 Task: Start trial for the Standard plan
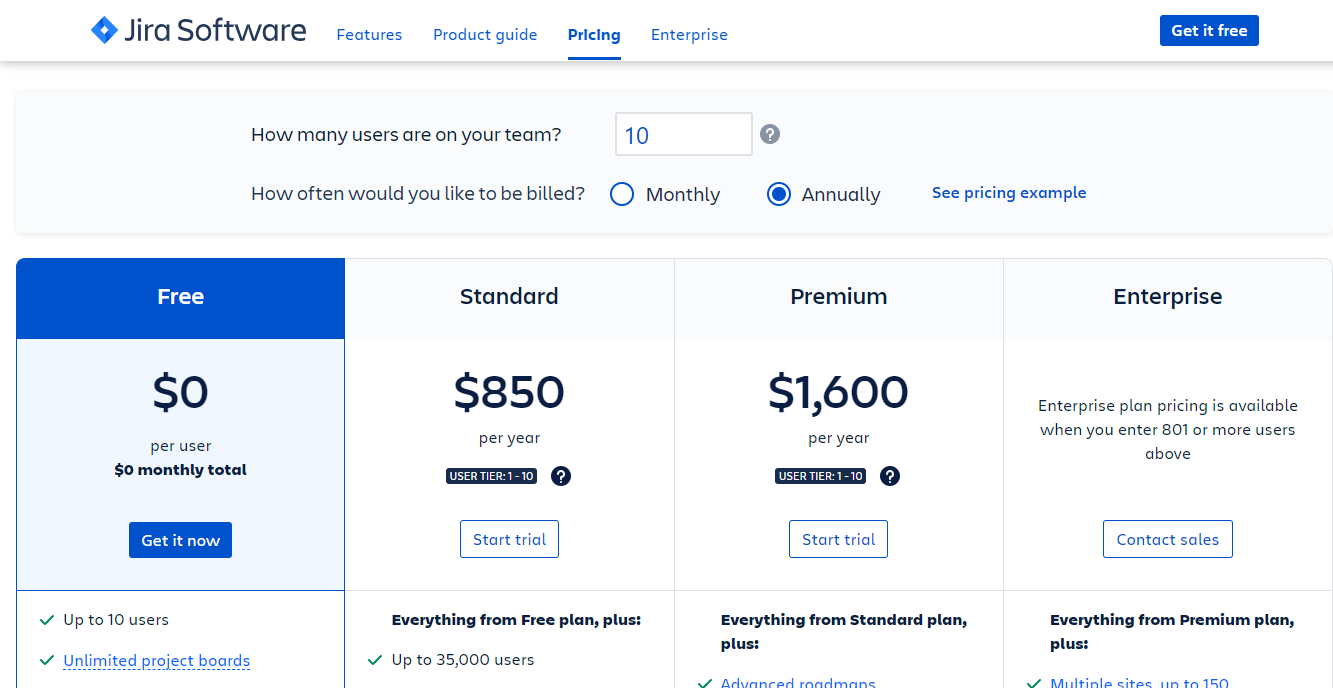click(509, 539)
